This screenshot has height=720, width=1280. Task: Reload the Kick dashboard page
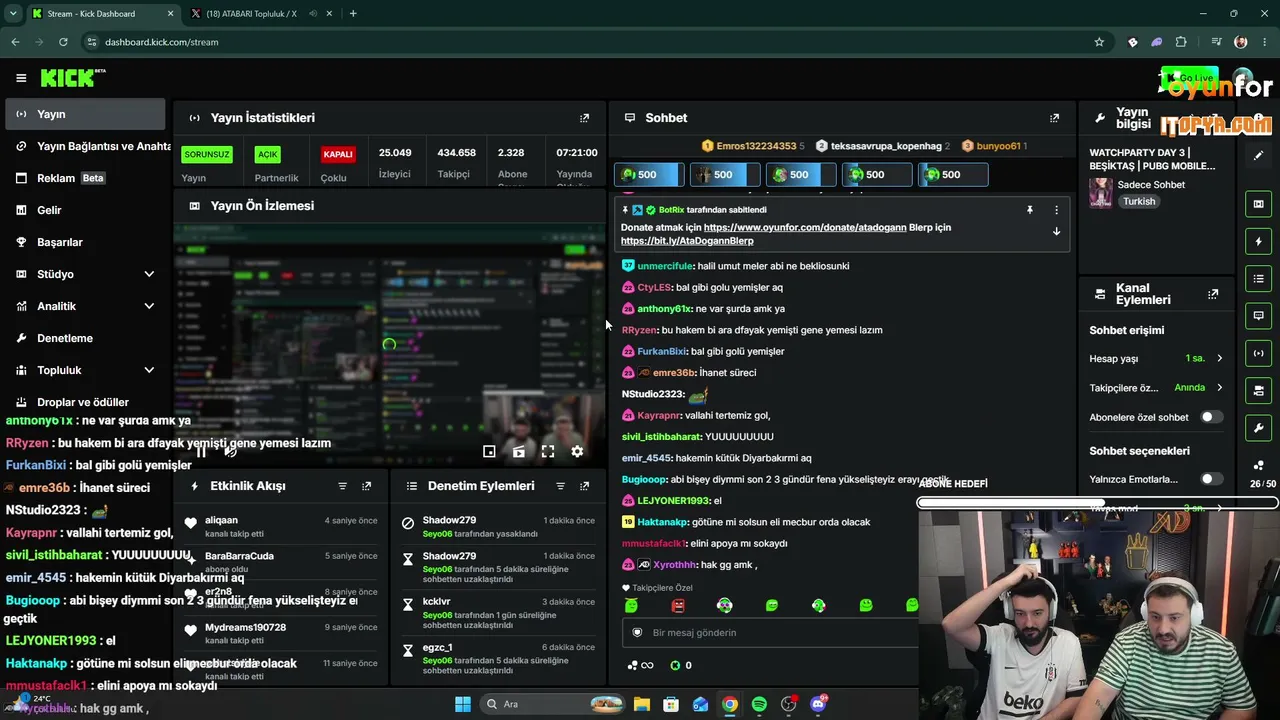(63, 42)
